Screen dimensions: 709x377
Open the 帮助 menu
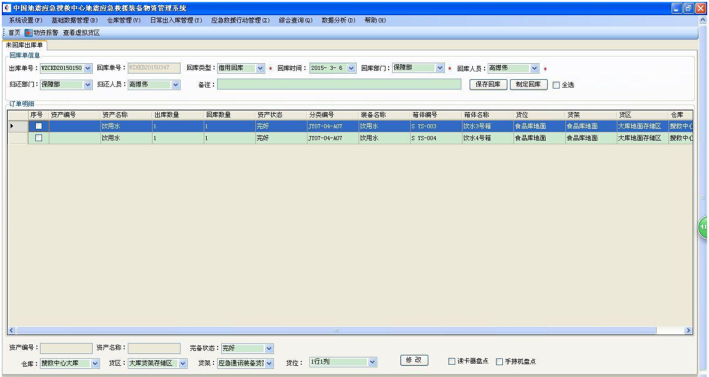tap(375, 20)
